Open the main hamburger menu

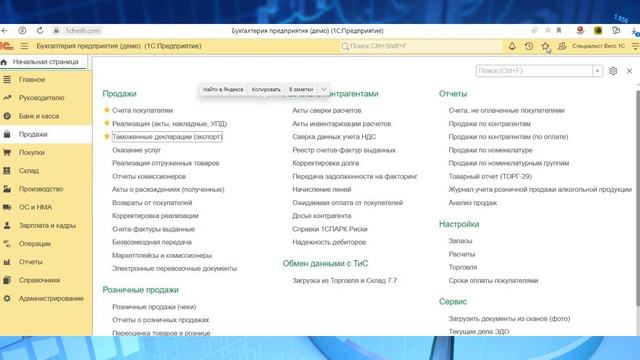24,46
